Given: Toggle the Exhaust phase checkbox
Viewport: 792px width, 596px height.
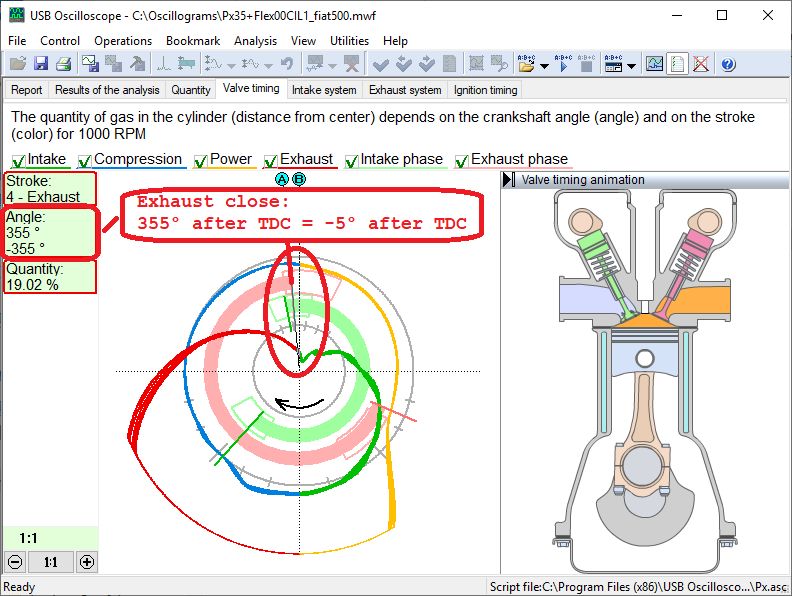Looking at the screenshot, I should [x=462, y=160].
